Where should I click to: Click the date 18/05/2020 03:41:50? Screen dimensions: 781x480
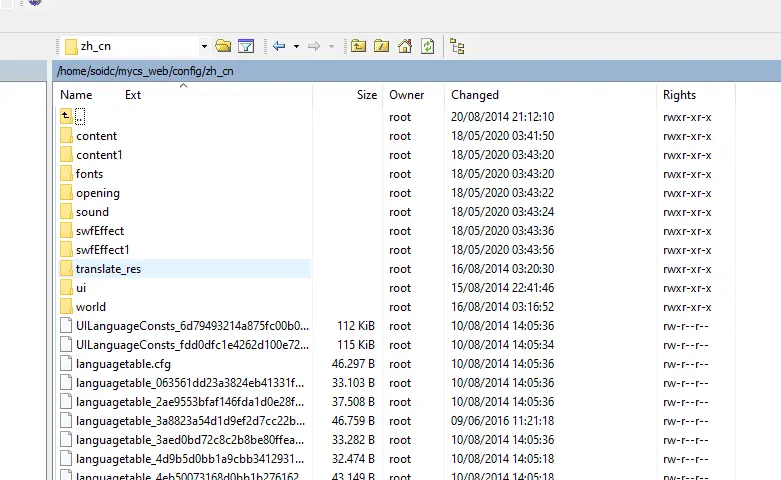click(x=502, y=136)
